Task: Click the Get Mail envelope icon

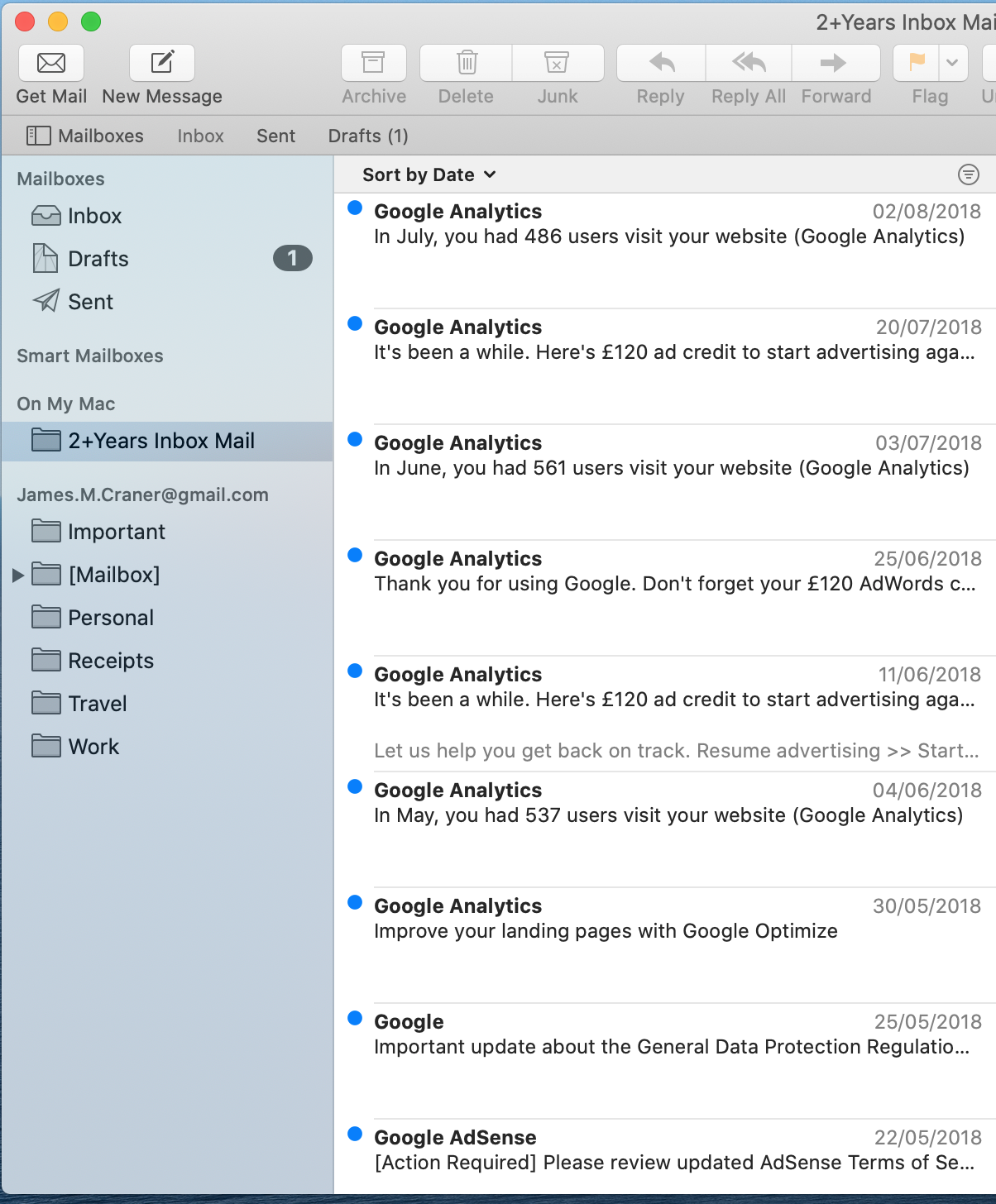Action: coord(51,63)
